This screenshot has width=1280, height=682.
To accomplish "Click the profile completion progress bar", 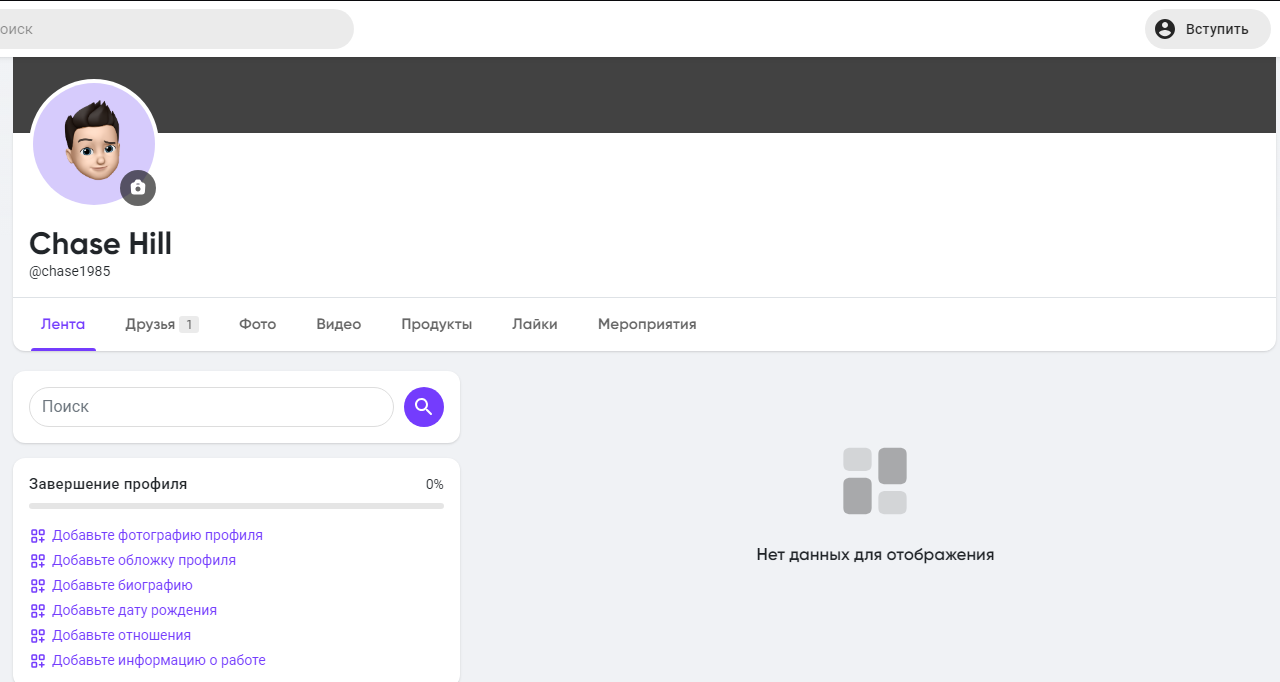I will pyautogui.click(x=236, y=506).
